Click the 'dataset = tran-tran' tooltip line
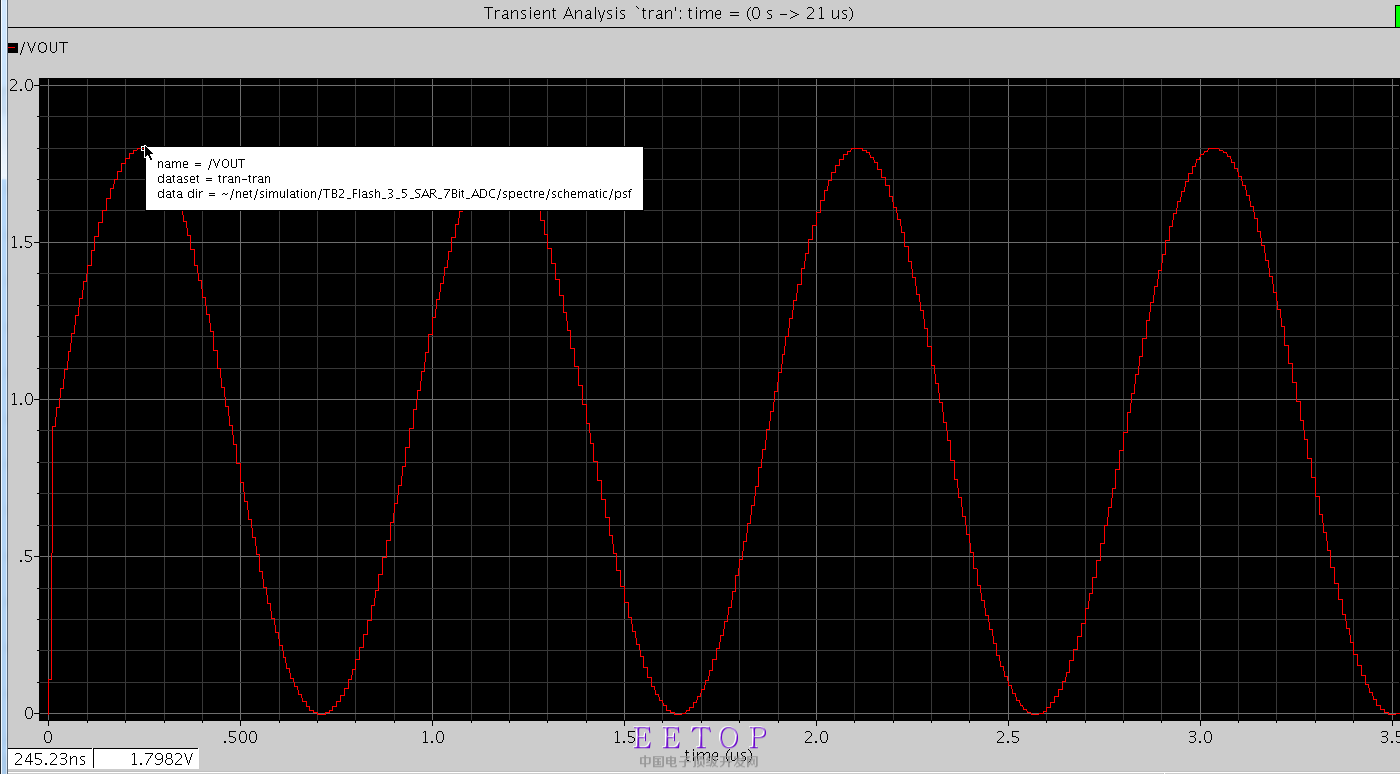1400x774 pixels. tap(214, 179)
